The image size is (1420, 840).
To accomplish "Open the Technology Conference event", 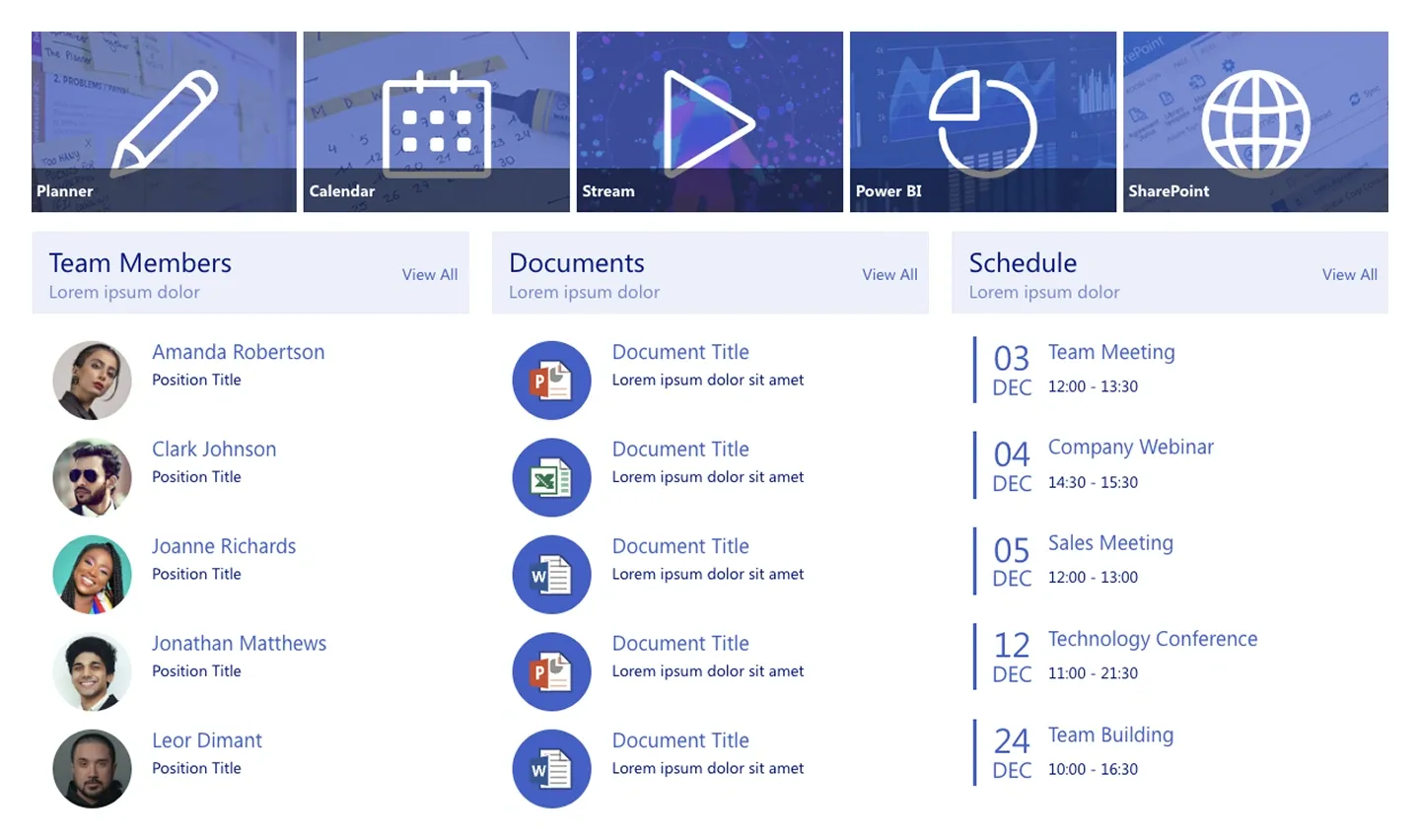I will coord(1153,639).
